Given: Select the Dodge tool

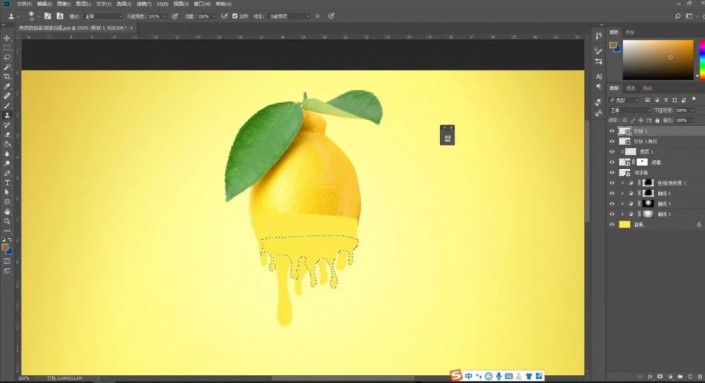Looking at the screenshot, I should tap(7, 164).
